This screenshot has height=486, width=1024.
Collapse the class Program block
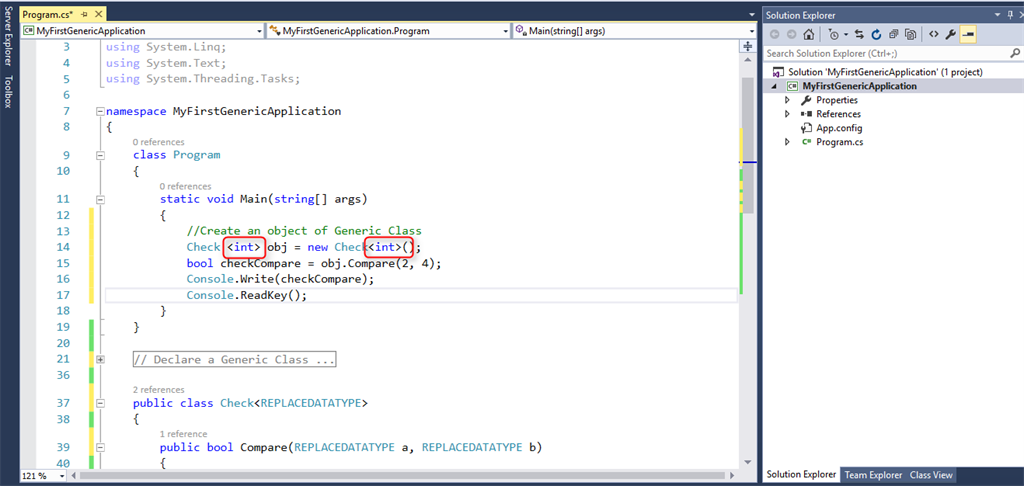point(100,155)
